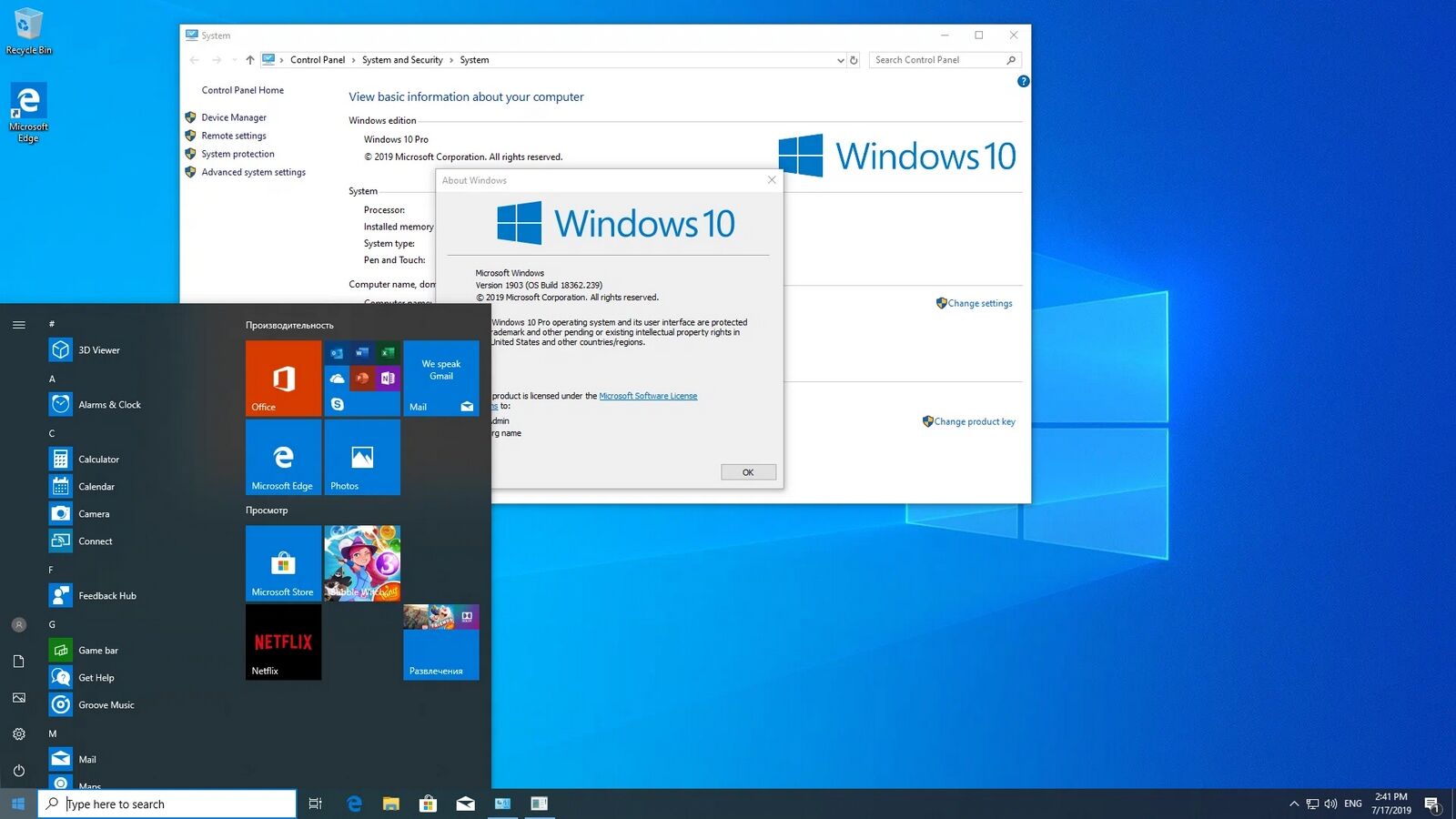Screen dimensions: 1456x819
Task: Open Advanced system settings
Action: coord(253,172)
